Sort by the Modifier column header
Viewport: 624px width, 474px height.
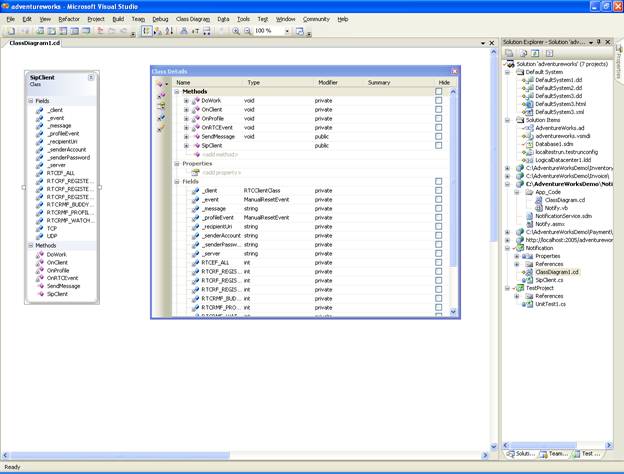[338, 82]
